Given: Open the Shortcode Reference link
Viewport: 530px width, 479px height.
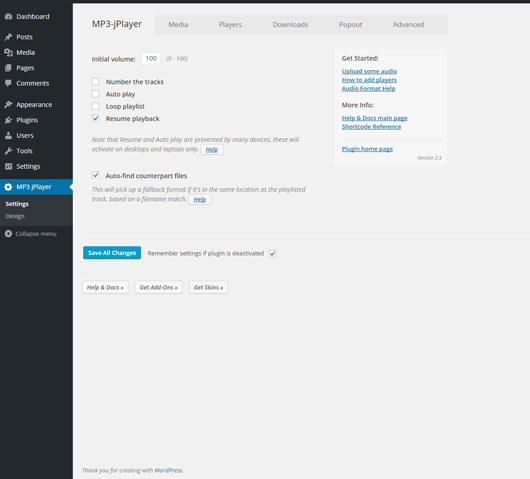Looking at the screenshot, I should click(371, 127).
